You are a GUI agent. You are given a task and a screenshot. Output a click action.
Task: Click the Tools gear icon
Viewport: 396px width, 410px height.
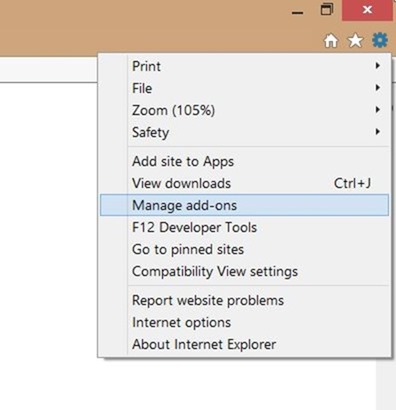(380, 41)
